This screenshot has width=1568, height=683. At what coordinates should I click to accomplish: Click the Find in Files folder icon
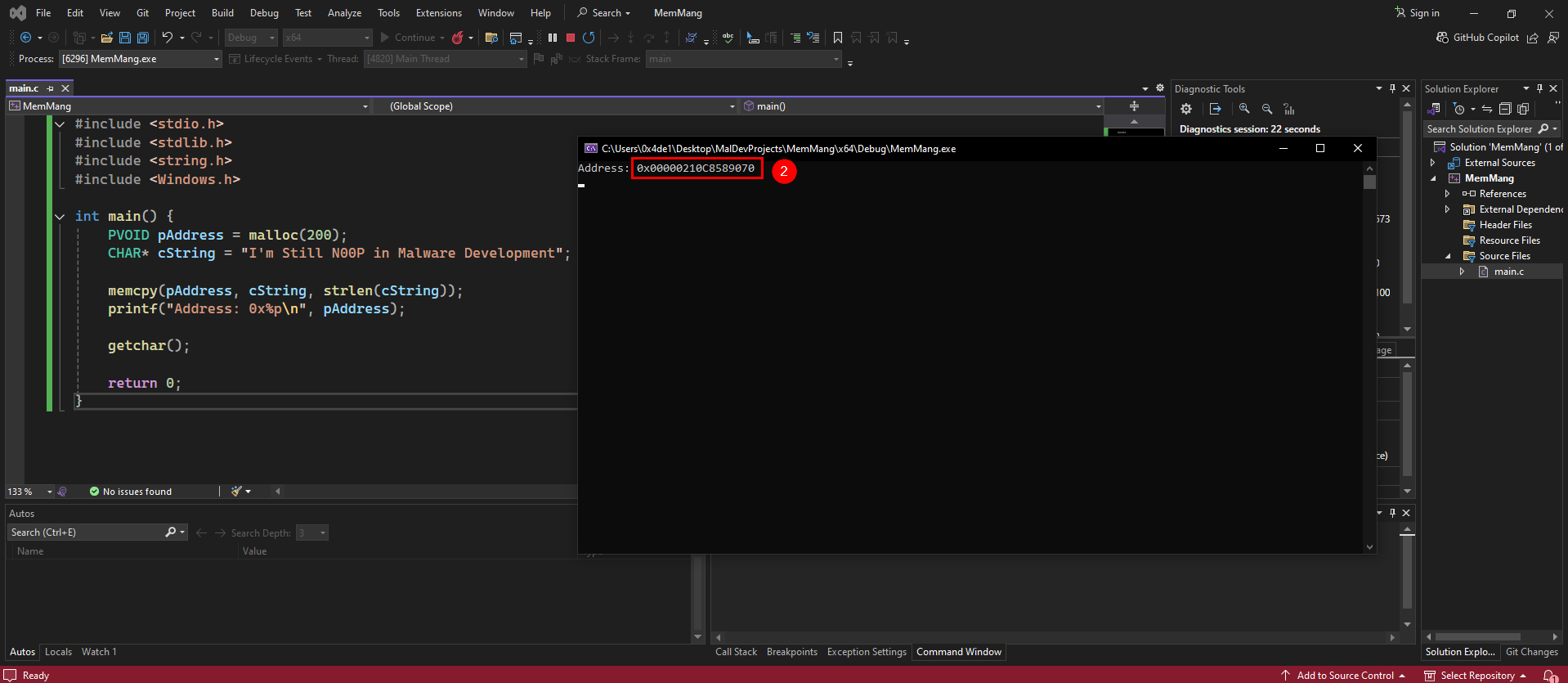coord(491,38)
